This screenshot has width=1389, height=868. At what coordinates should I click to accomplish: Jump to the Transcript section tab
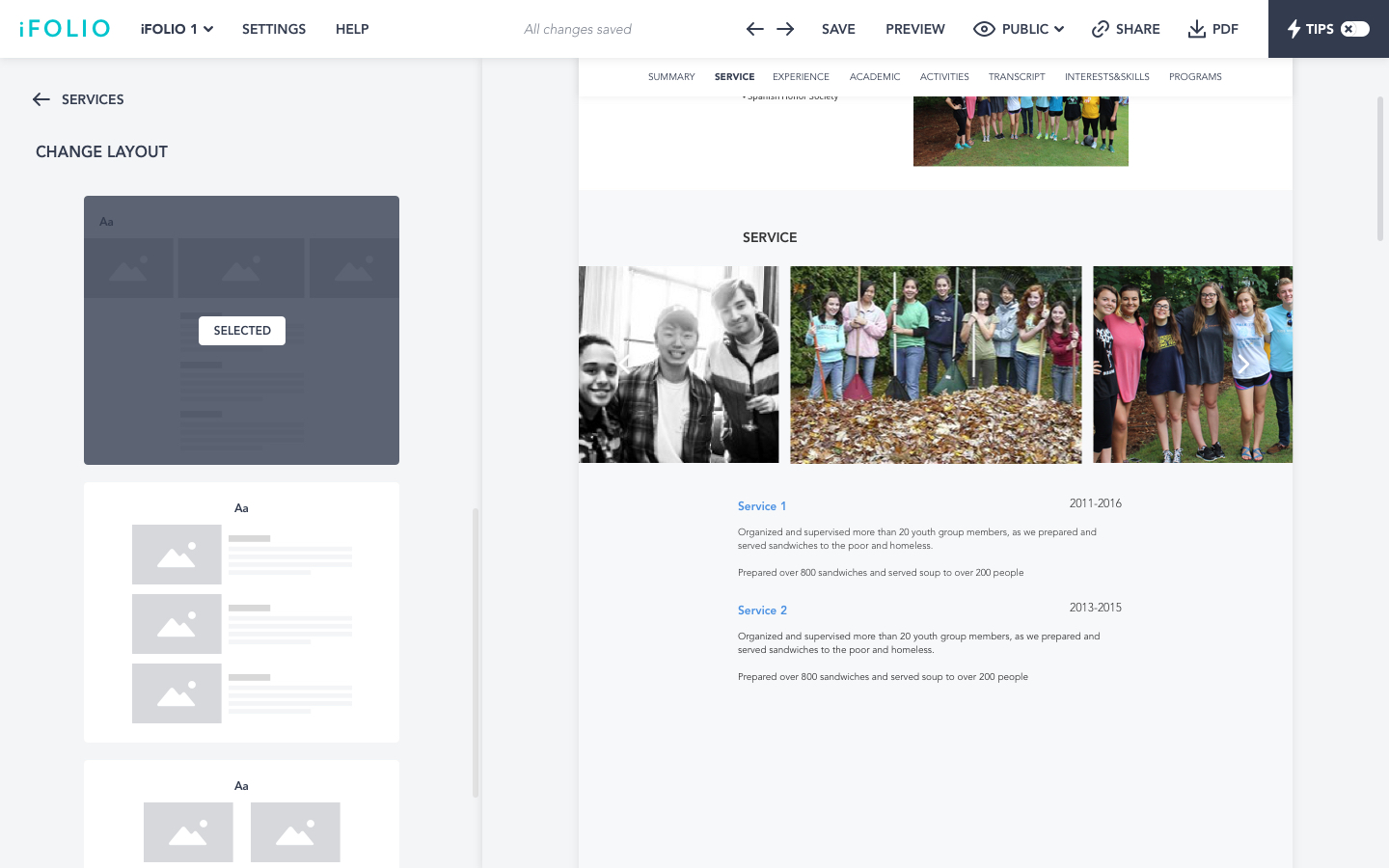(x=1016, y=77)
